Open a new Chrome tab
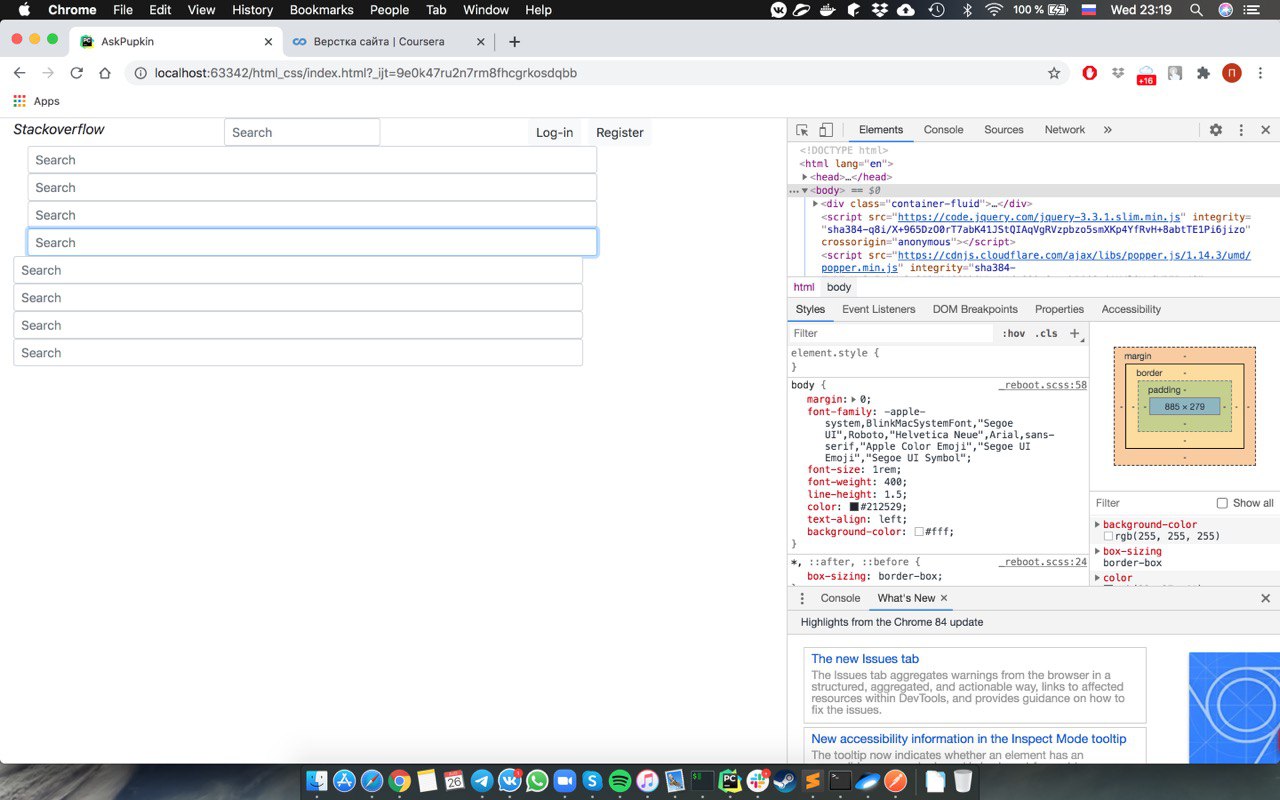This screenshot has width=1280, height=800. click(514, 42)
